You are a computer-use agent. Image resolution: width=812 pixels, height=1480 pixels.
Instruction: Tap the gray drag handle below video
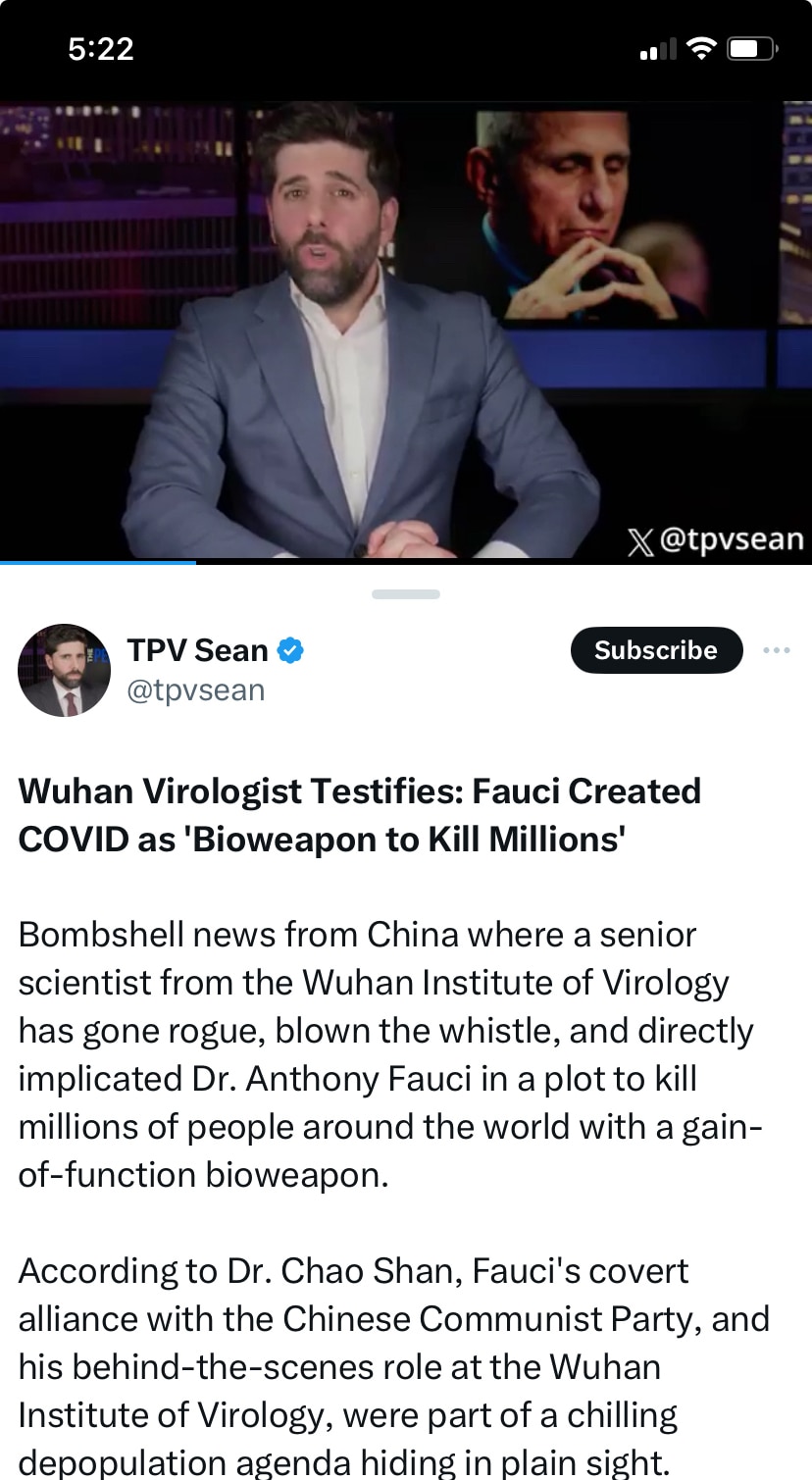(x=406, y=593)
